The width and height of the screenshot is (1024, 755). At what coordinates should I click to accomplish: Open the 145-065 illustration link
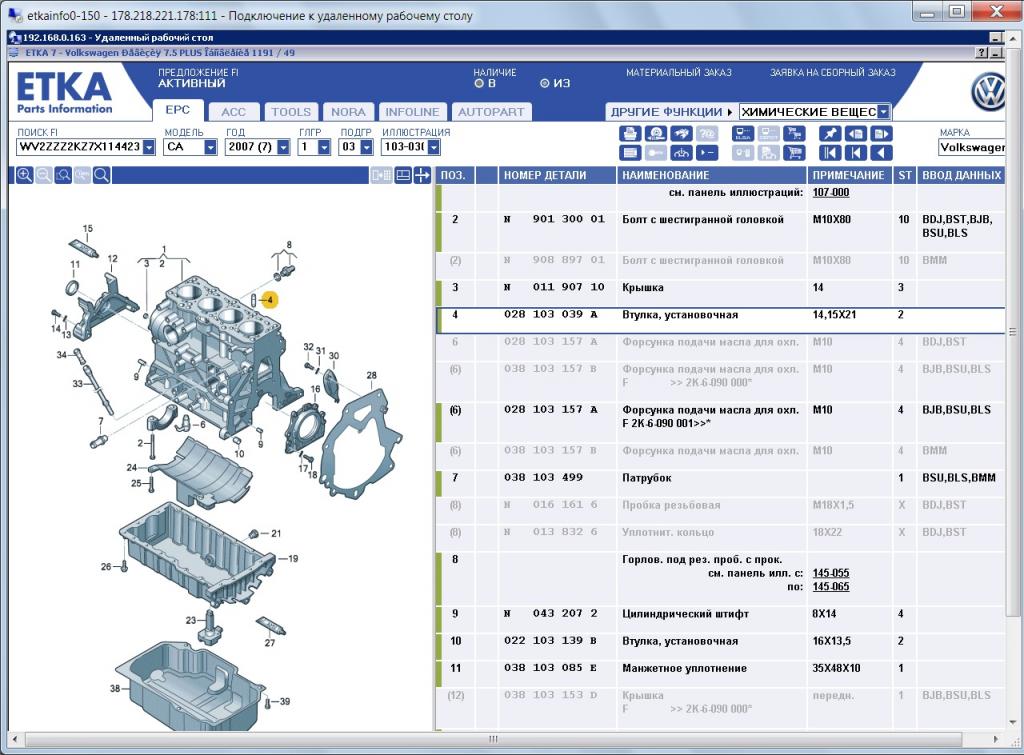831,586
